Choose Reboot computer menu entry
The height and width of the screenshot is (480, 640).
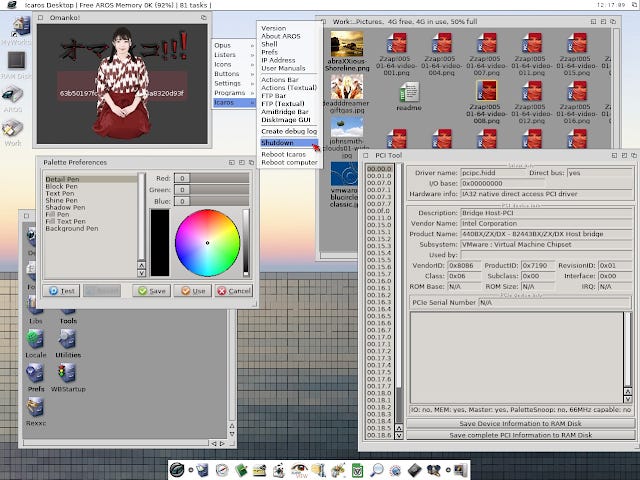(289, 162)
